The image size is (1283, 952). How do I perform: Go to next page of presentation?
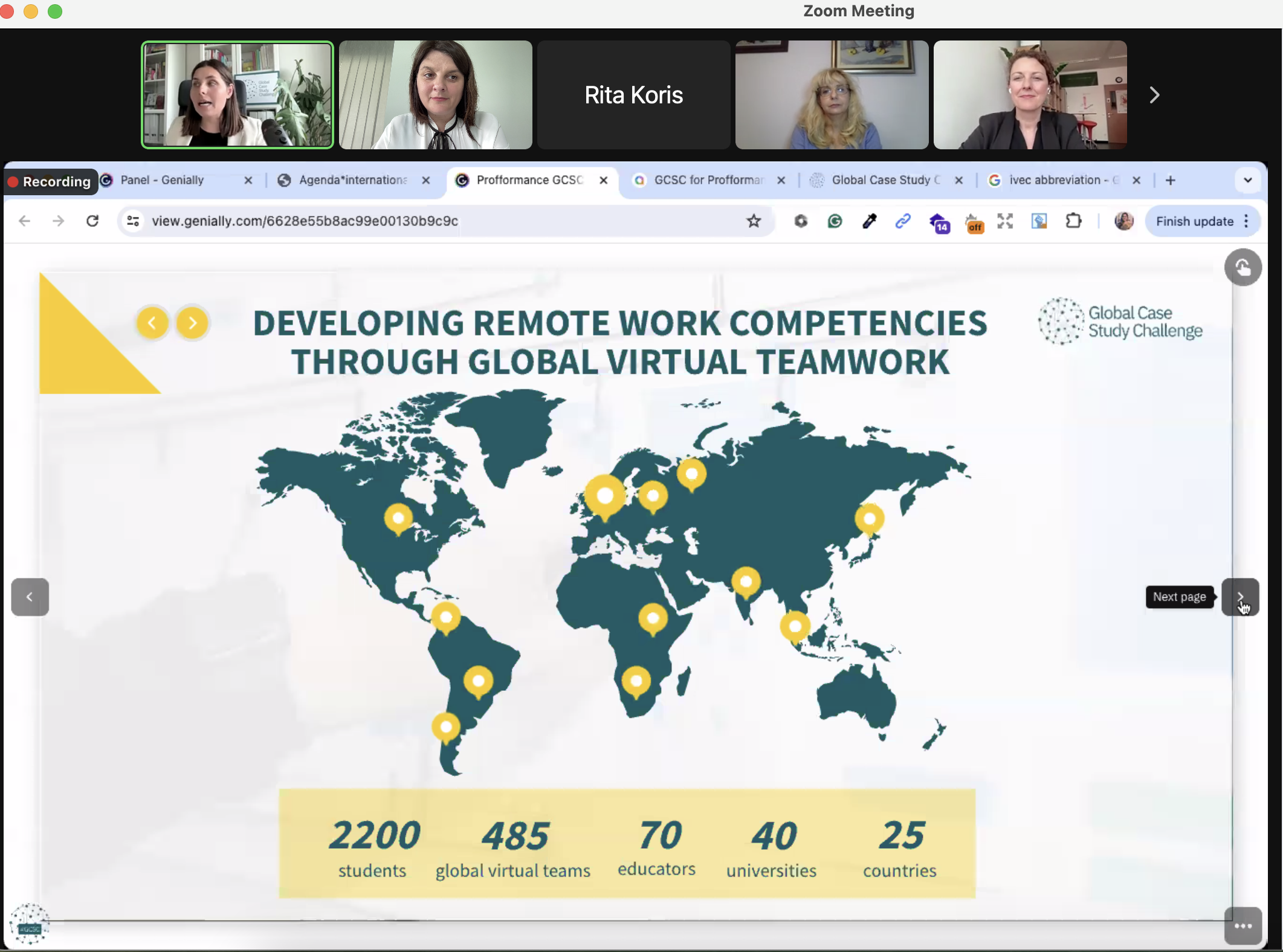tap(1239, 597)
